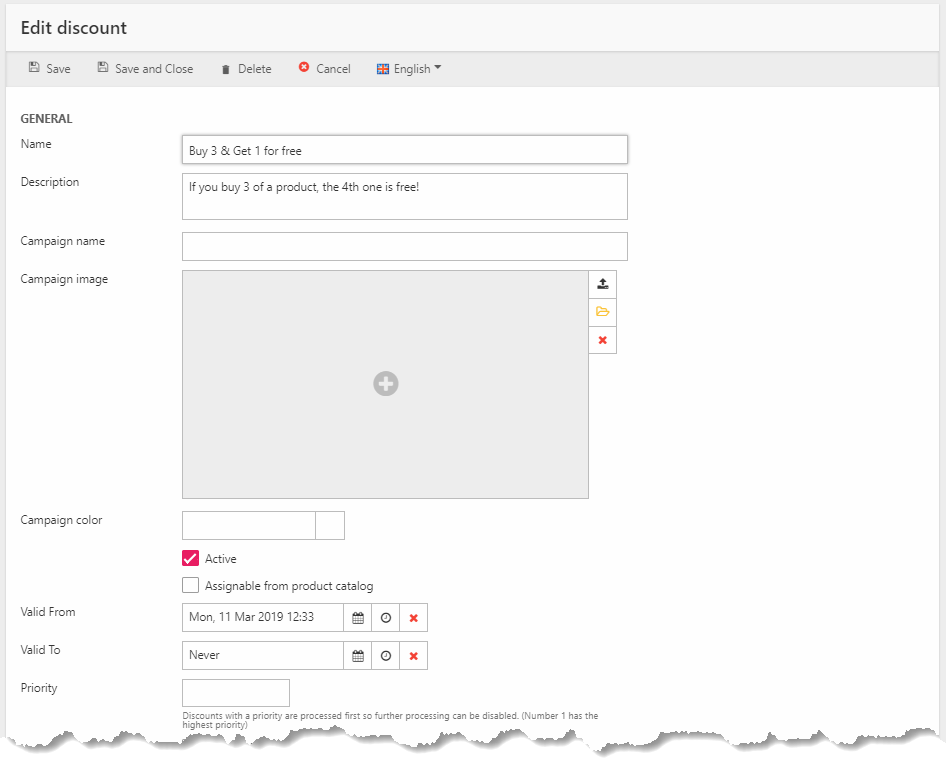Click the Campaign name input field
The height and width of the screenshot is (764, 946).
404,246
